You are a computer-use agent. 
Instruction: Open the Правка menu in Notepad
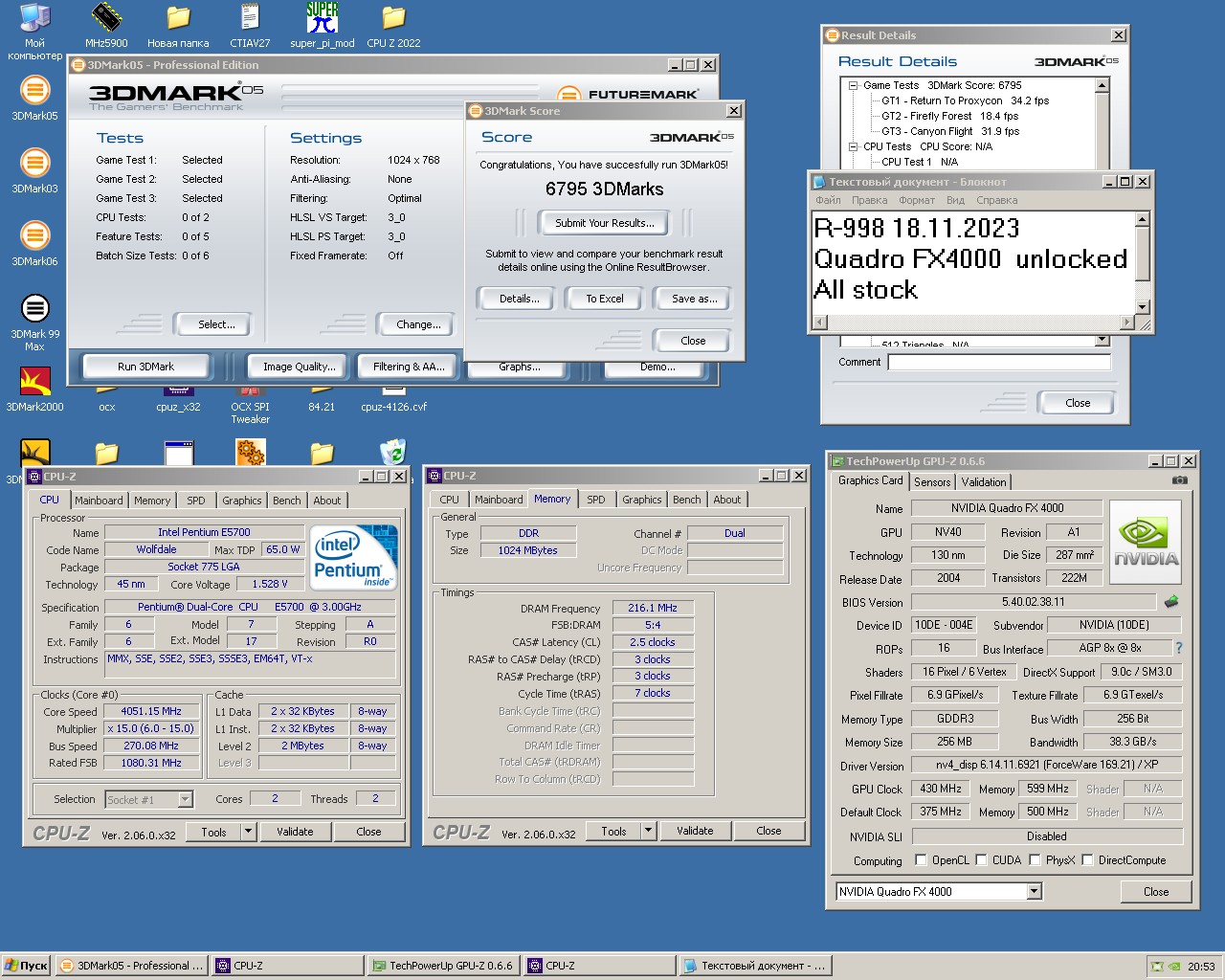(x=869, y=200)
